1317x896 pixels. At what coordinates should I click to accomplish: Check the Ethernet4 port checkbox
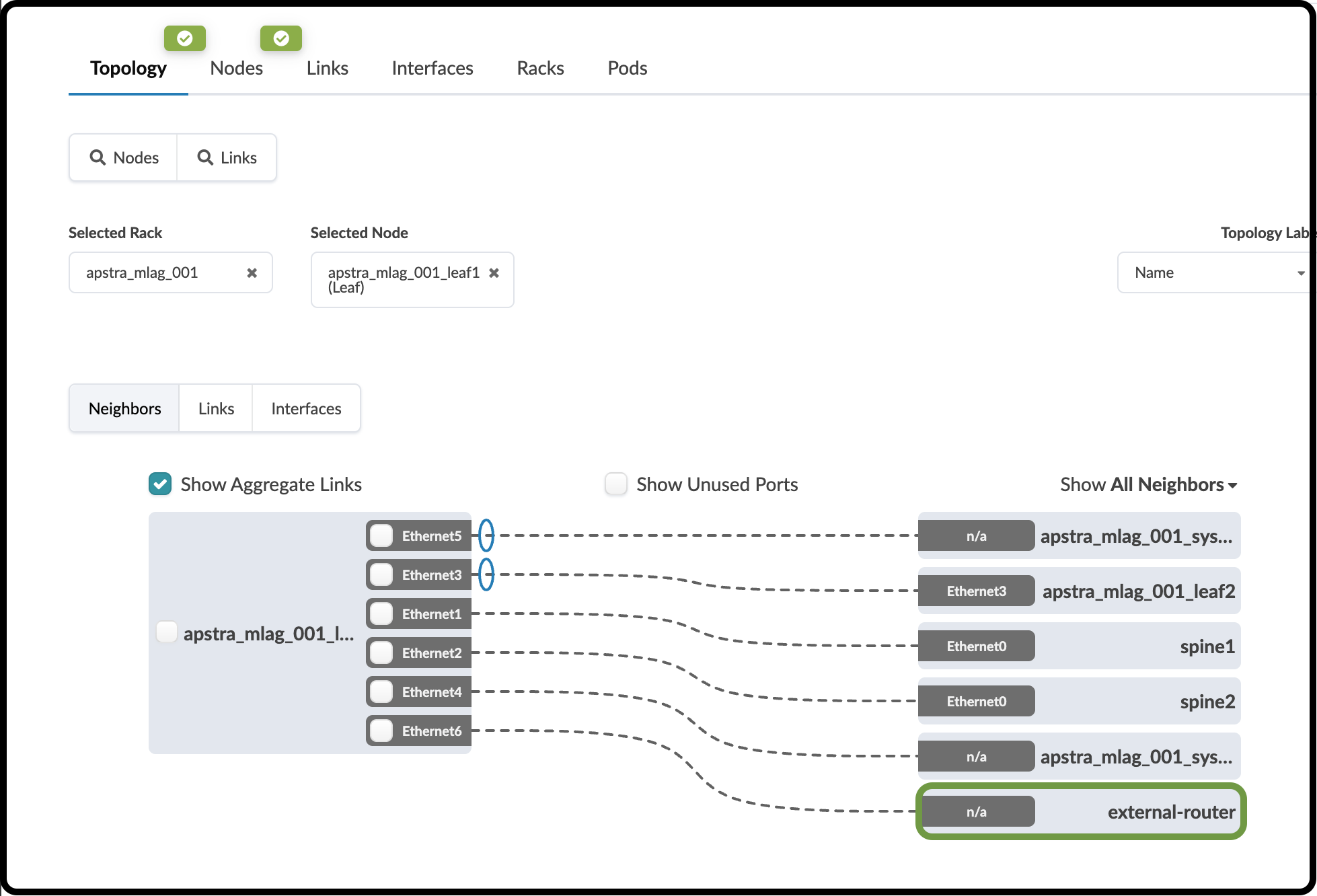point(382,692)
